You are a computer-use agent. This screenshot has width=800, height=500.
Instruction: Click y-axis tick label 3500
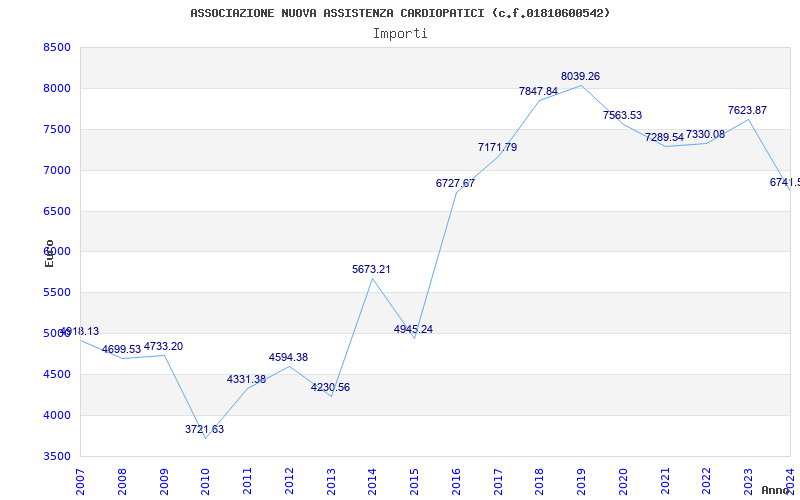57,456
